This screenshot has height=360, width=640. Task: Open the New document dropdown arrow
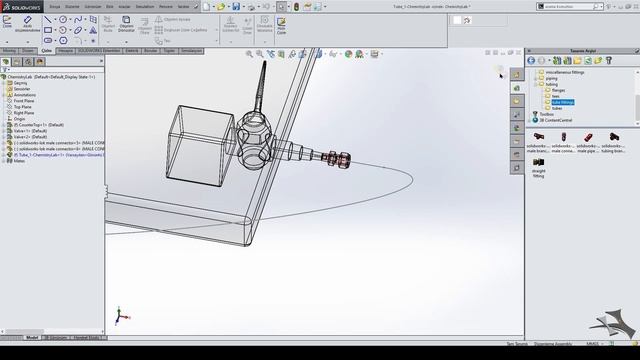213,7
